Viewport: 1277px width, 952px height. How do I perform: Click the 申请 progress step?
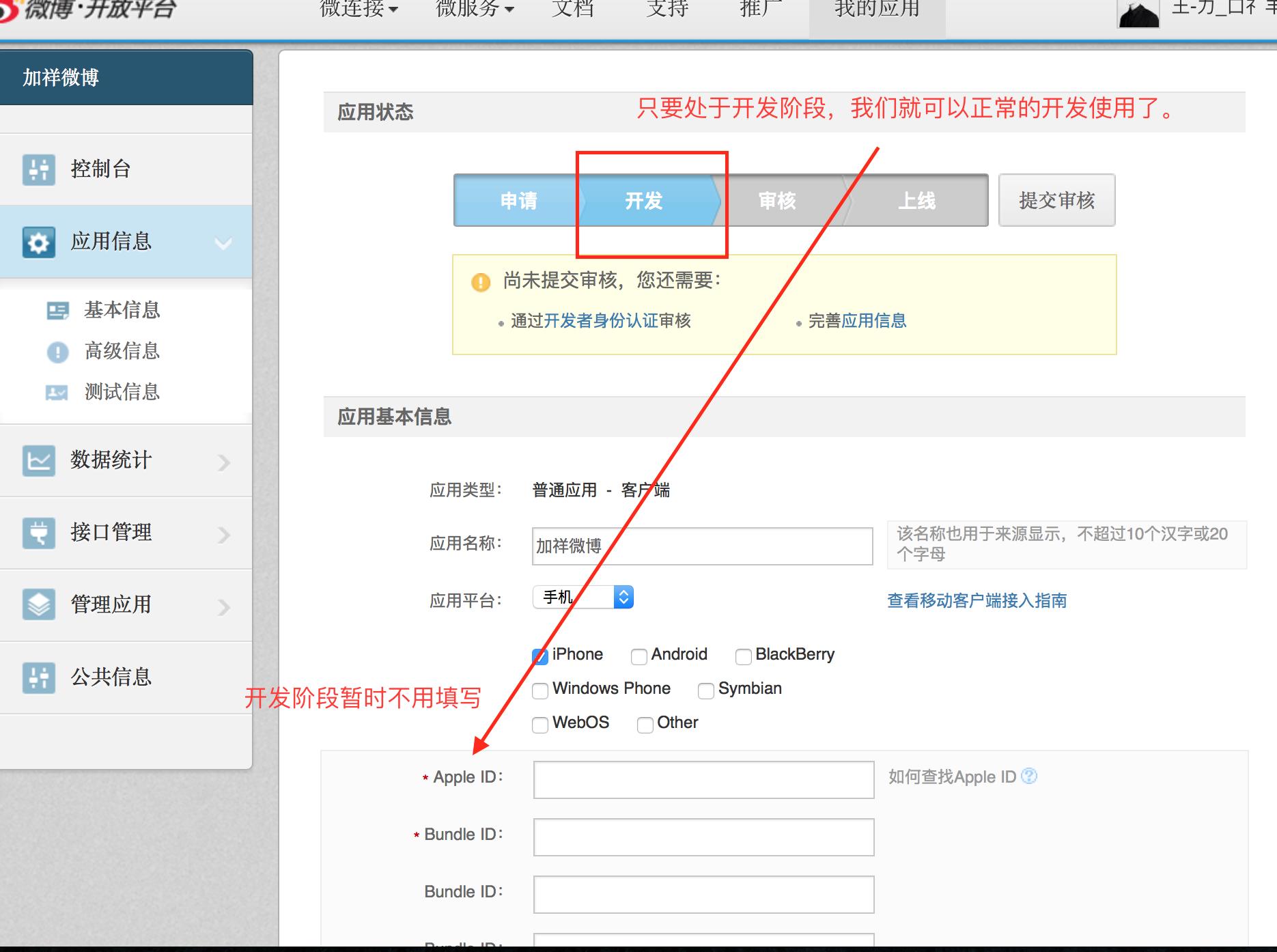[x=518, y=201]
